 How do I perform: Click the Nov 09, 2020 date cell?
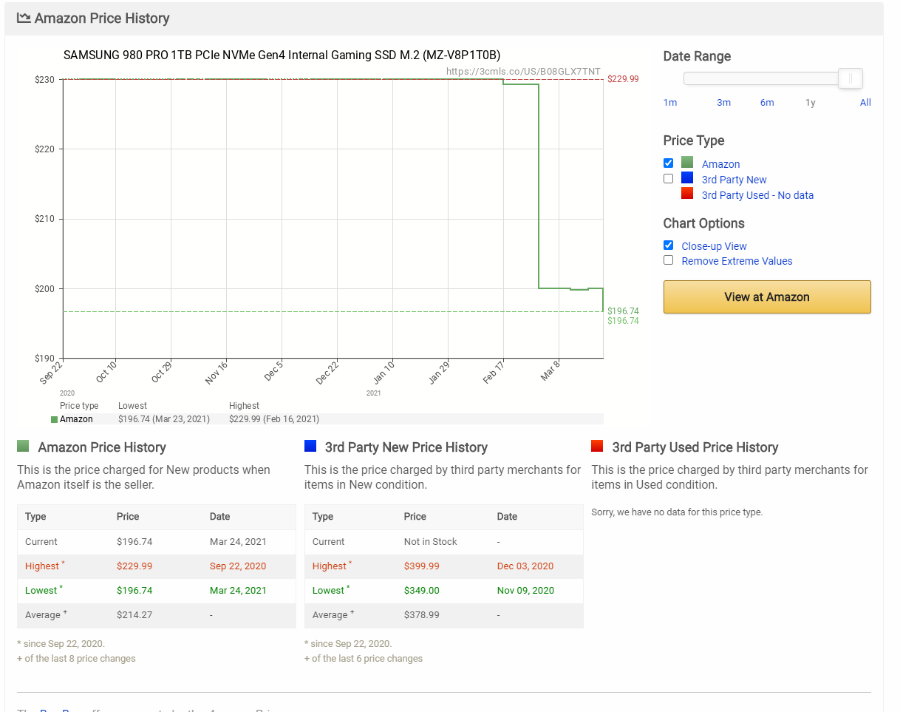click(525, 591)
